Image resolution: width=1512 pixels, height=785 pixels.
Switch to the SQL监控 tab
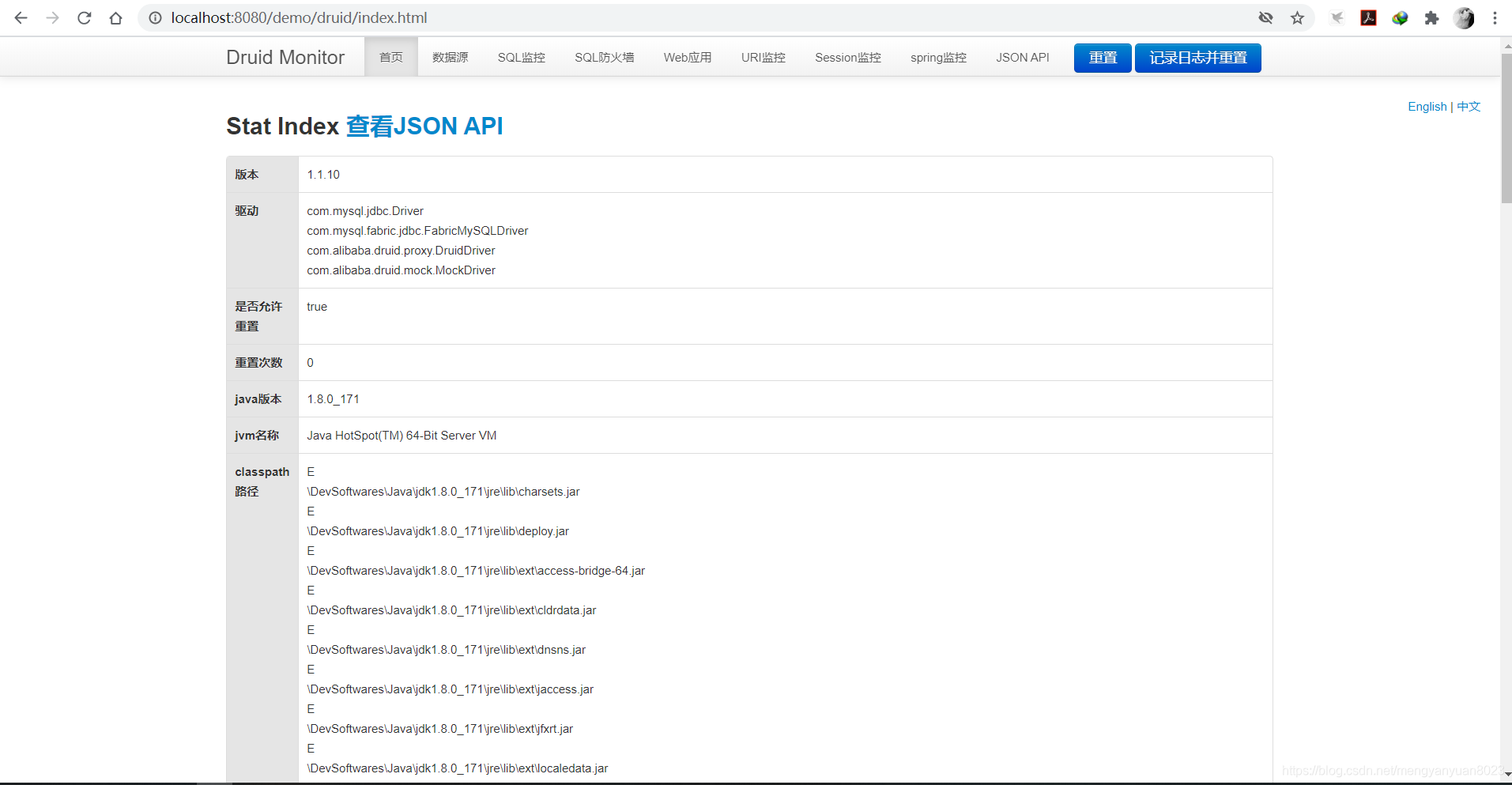[x=522, y=57]
